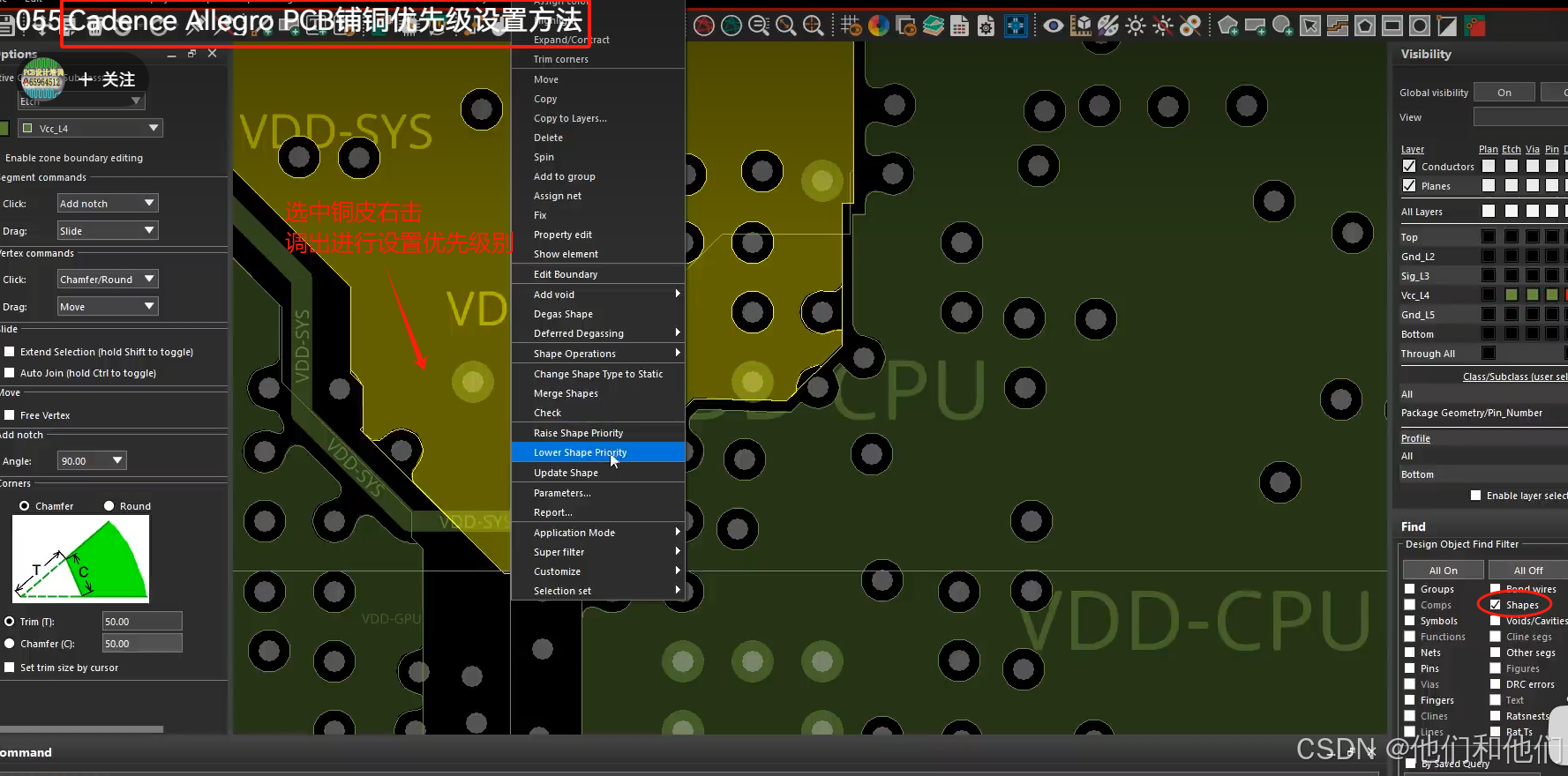Viewport: 1568px width, 776px height.
Task: Click the Vcc_L4 Via green color swatch
Action: [x=1533, y=295]
